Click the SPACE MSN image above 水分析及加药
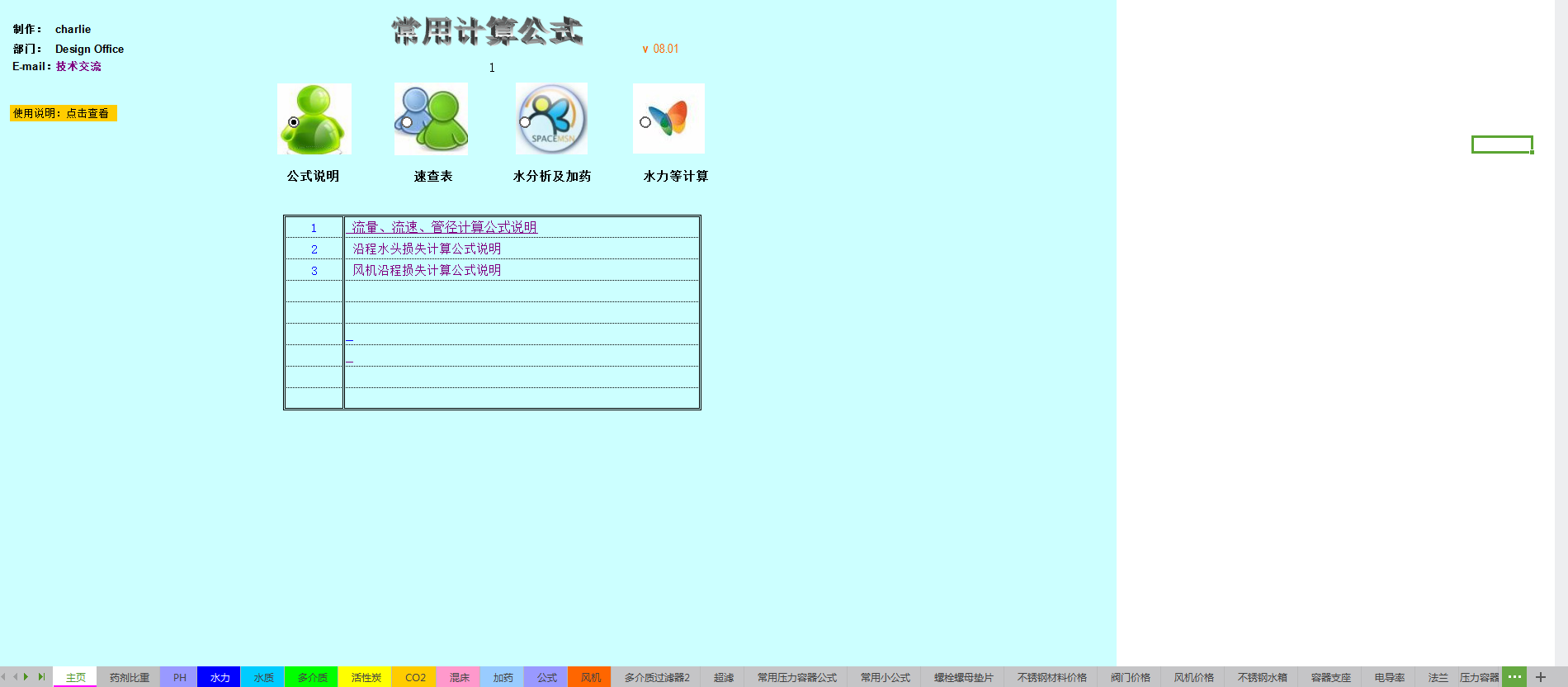The width and height of the screenshot is (1568, 687). [x=551, y=119]
